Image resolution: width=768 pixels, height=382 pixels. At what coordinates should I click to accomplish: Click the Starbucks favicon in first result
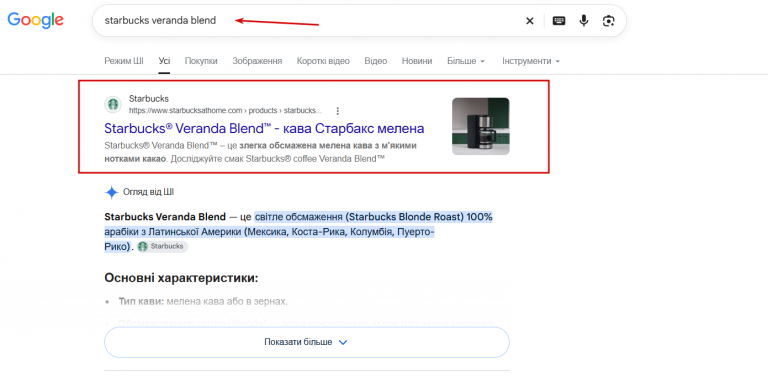point(113,104)
